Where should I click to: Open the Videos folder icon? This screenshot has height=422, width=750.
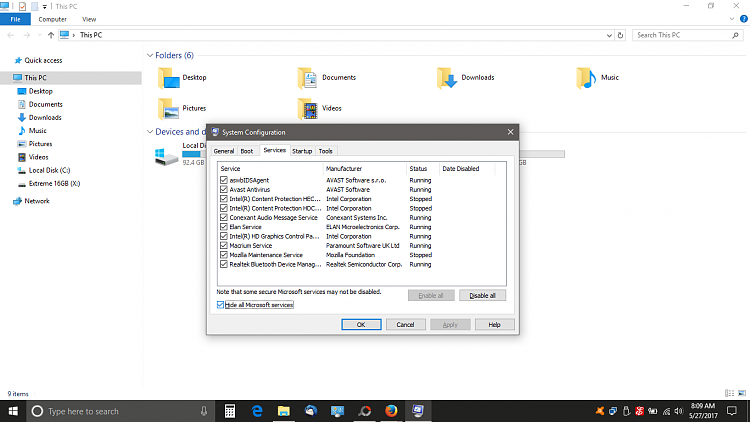[x=308, y=109]
